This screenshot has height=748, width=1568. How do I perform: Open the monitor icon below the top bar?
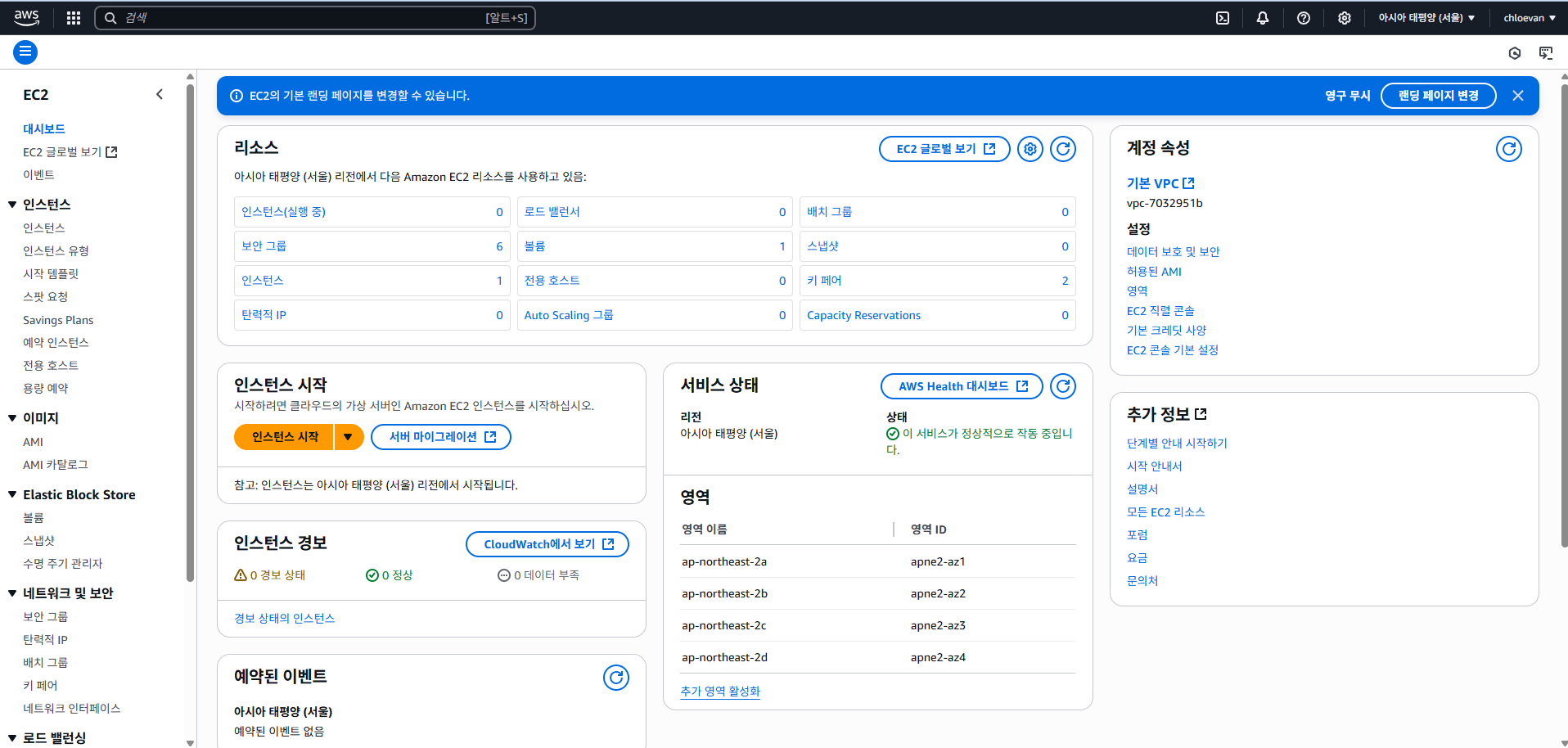1546,53
